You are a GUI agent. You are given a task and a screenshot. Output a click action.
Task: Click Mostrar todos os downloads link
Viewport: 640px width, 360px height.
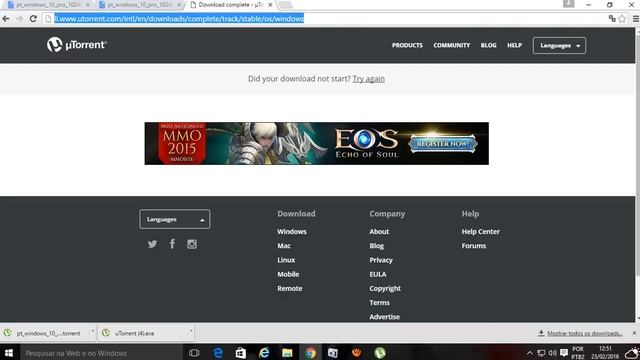coord(584,333)
